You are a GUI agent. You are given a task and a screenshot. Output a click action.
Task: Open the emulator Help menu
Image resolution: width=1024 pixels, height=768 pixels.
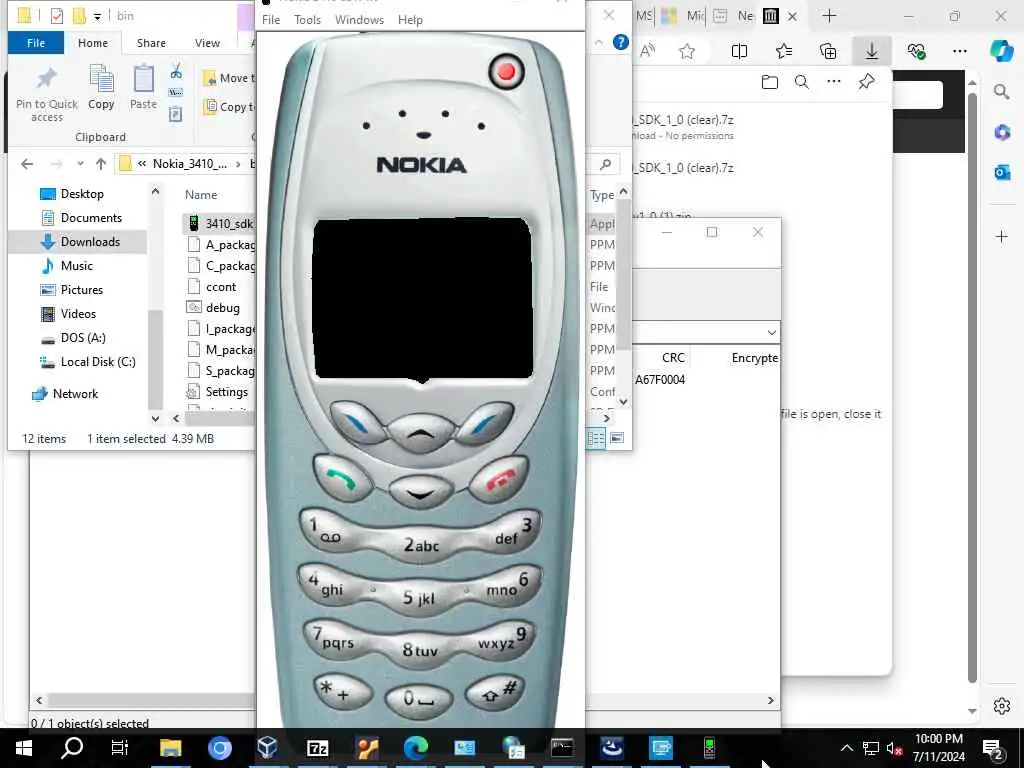click(x=410, y=20)
